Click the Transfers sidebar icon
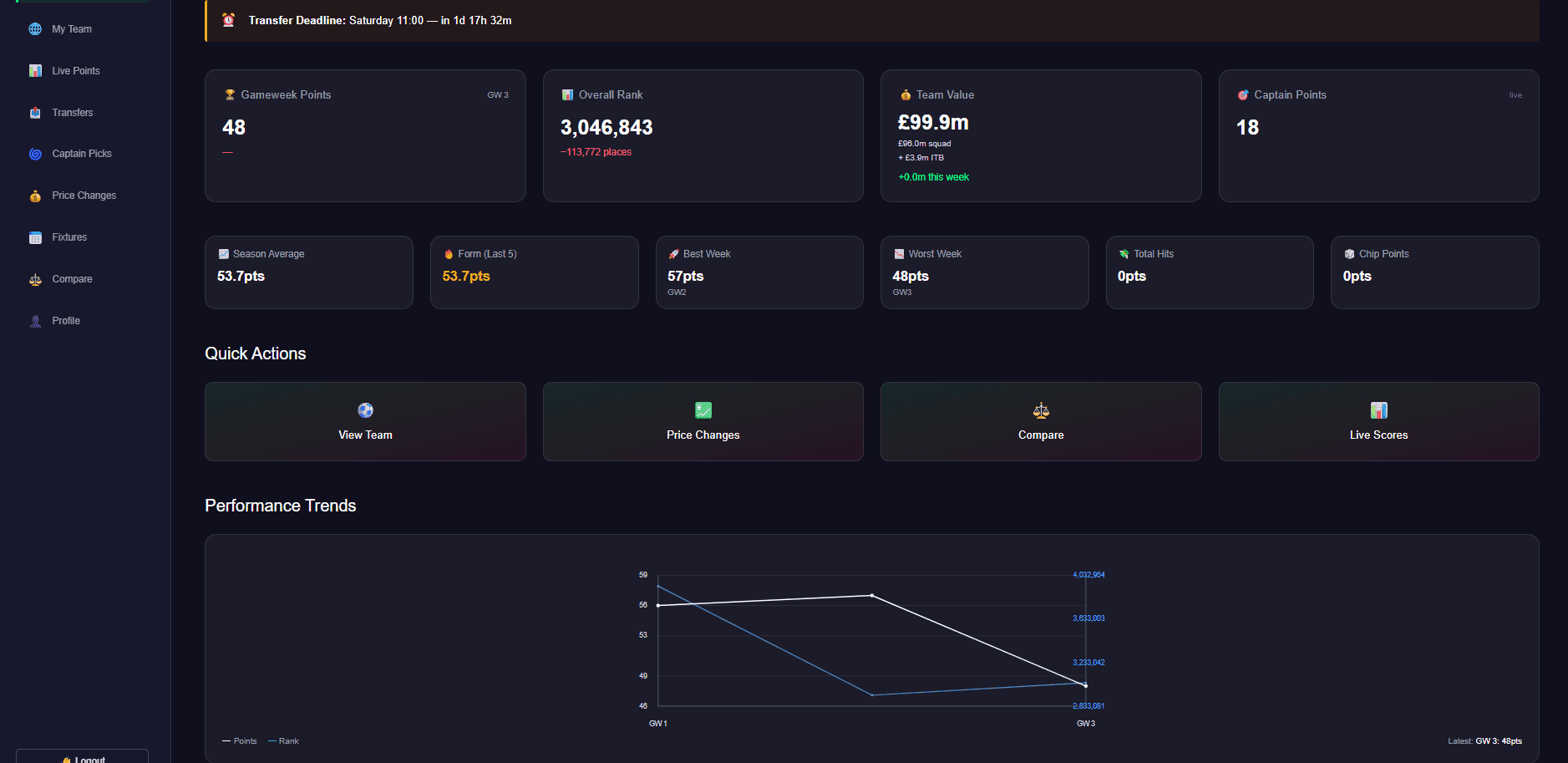The width and height of the screenshot is (1568, 763). pyautogui.click(x=35, y=113)
